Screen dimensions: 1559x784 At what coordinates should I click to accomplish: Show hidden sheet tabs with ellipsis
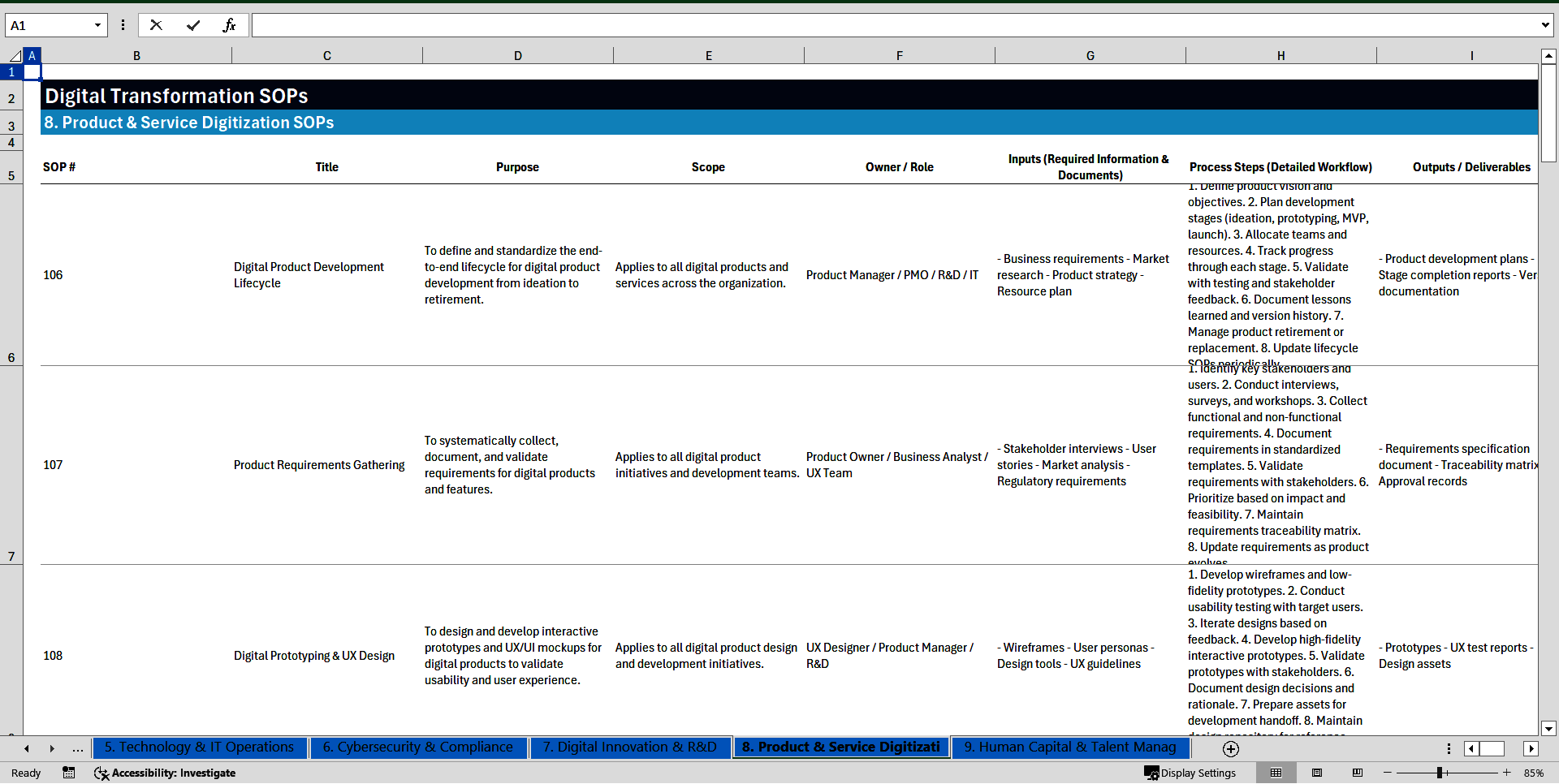tap(77, 748)
